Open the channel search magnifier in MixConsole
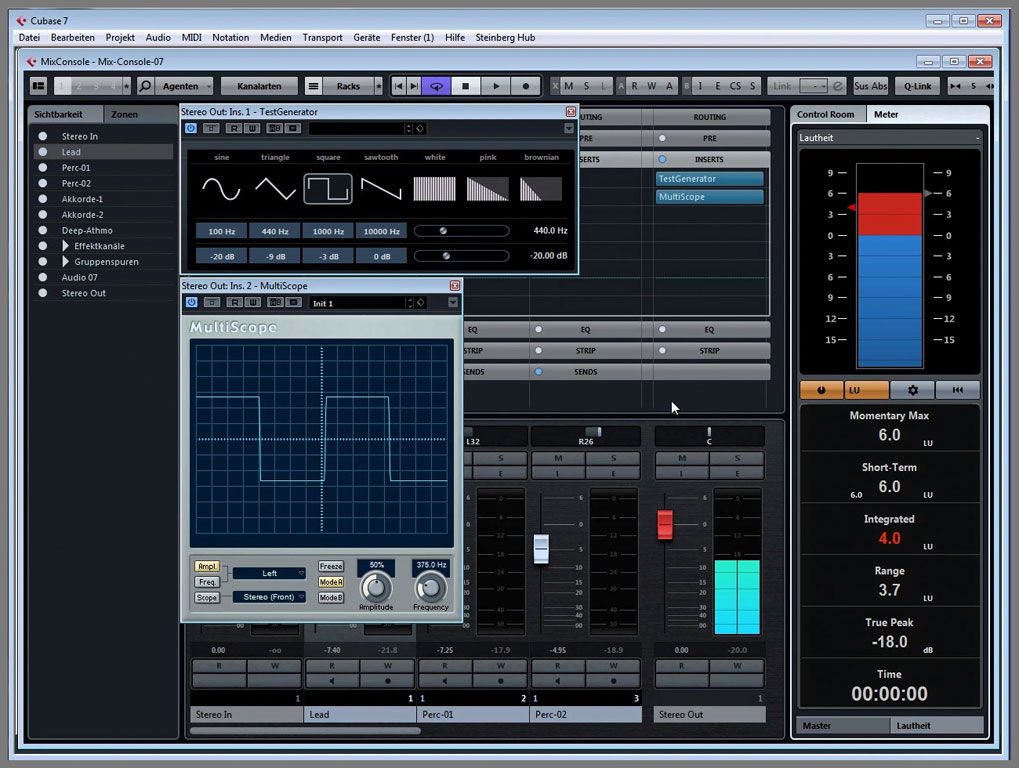The image size is (1019, 768). point(146,86)
